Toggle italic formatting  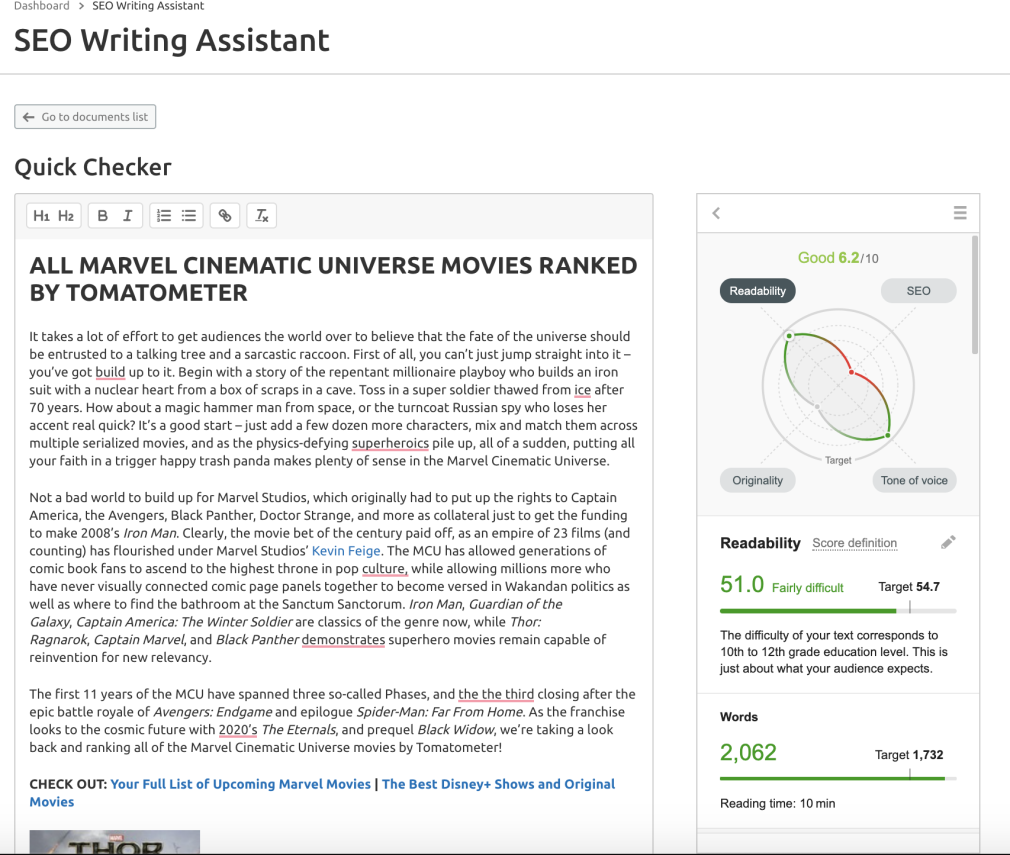(128, 216)
